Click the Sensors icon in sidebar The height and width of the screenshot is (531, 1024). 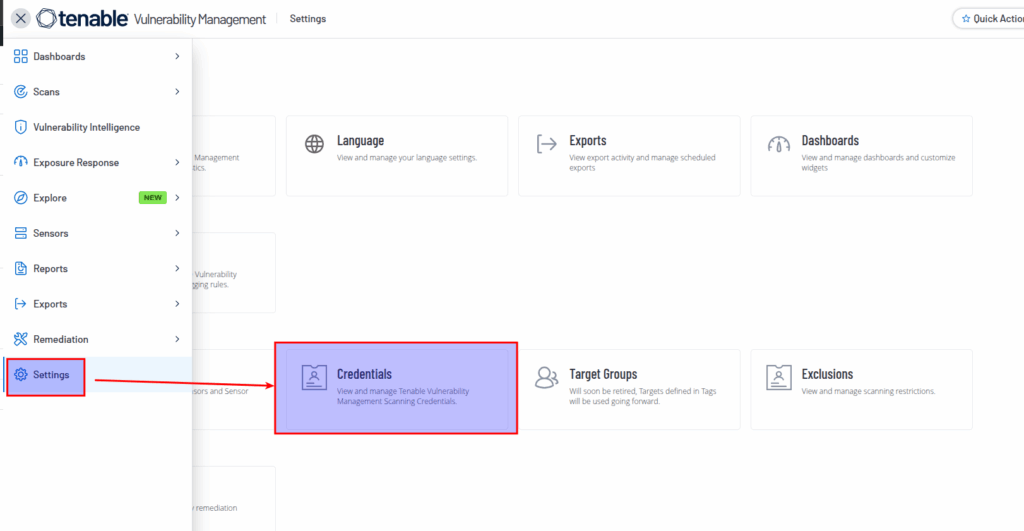point(20,233)
